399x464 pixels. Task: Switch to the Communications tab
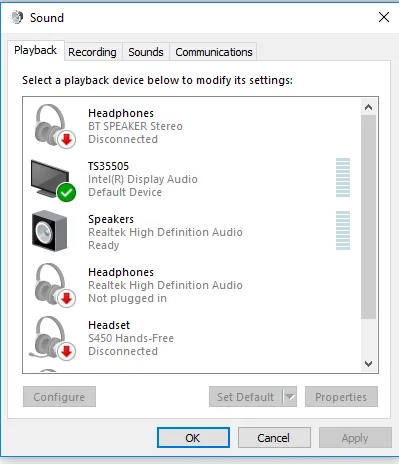(x=214, y=52)
